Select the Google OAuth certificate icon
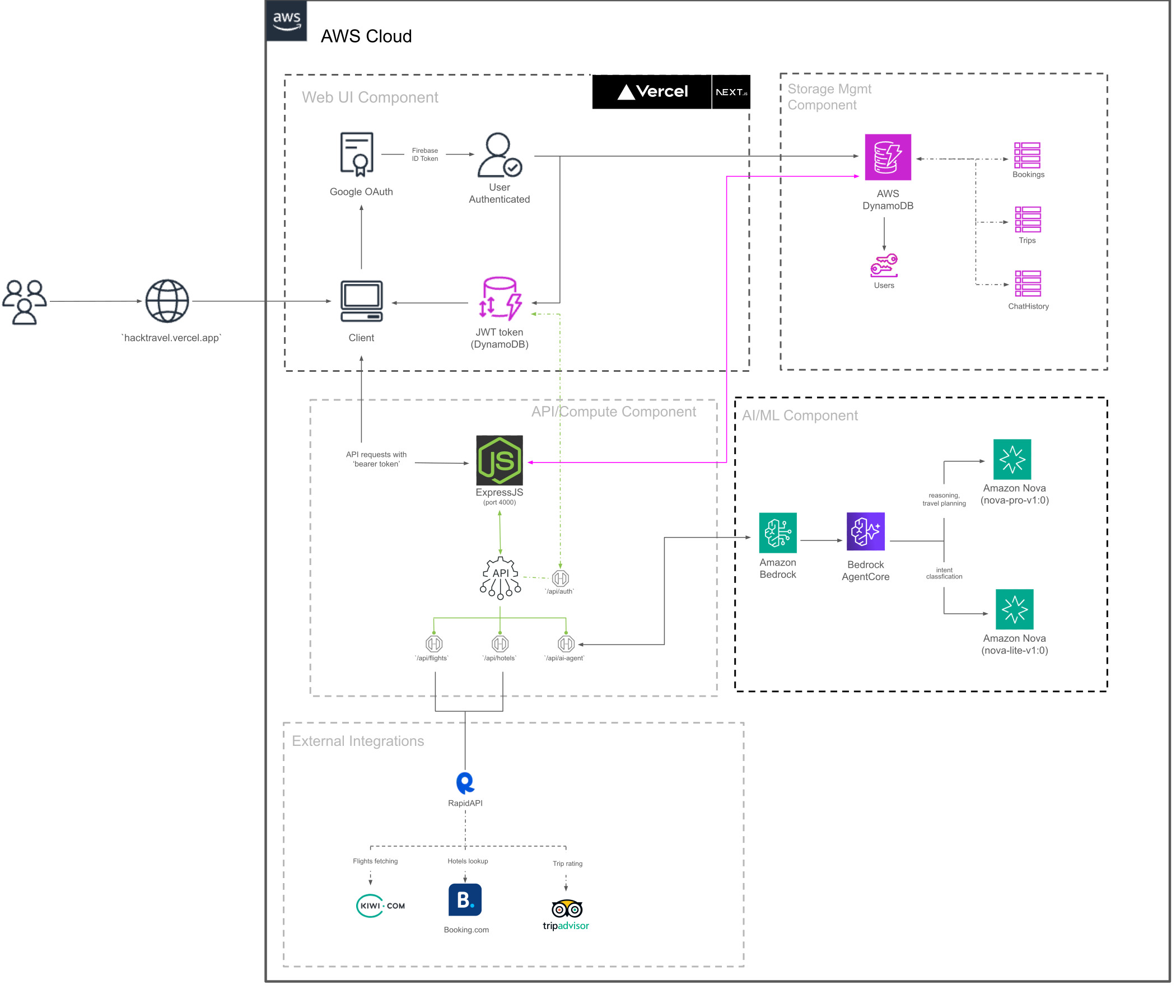 tap(356, 155)
